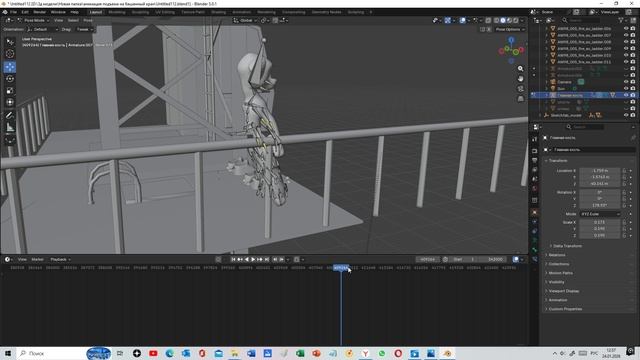Switch to solid viewport shading
This screenshot has height=360, width=640.
click(503, 20)
